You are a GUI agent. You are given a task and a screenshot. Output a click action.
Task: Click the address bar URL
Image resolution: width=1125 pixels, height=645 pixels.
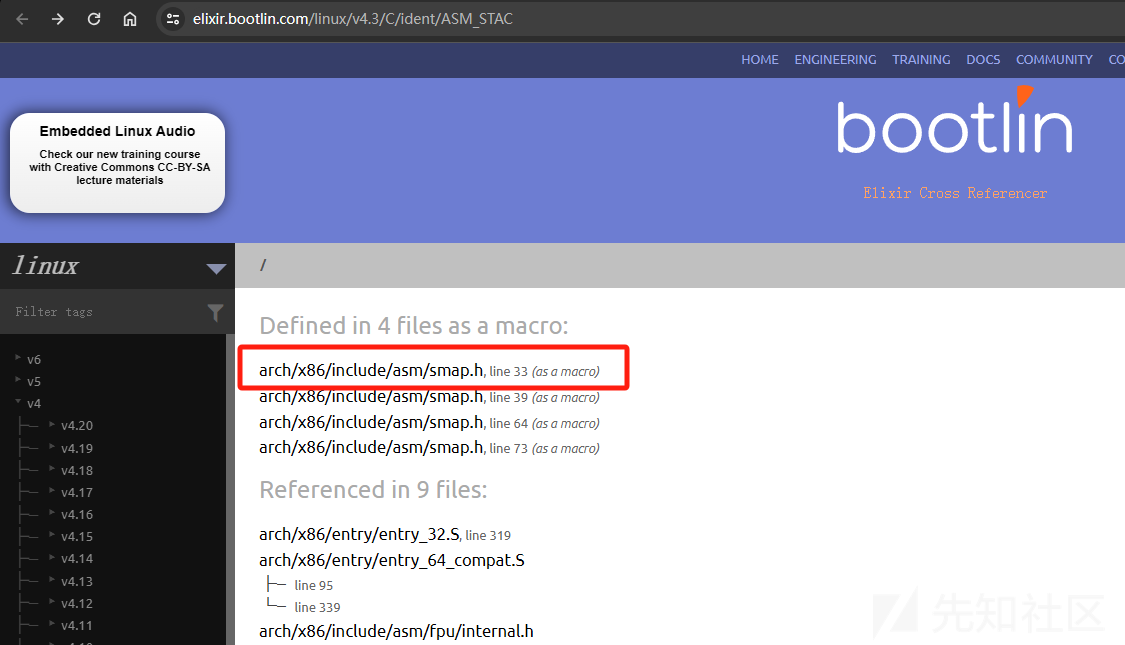click(352, 19)
